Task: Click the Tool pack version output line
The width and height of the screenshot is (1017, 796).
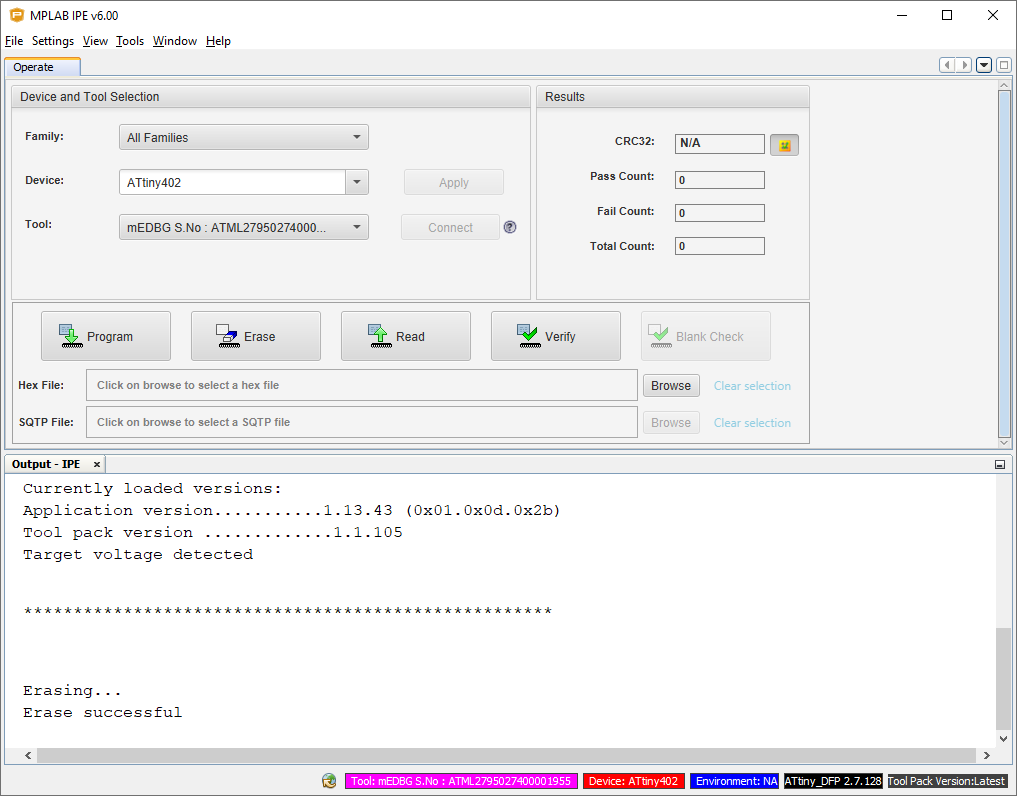Action: (x=213, y=533)
